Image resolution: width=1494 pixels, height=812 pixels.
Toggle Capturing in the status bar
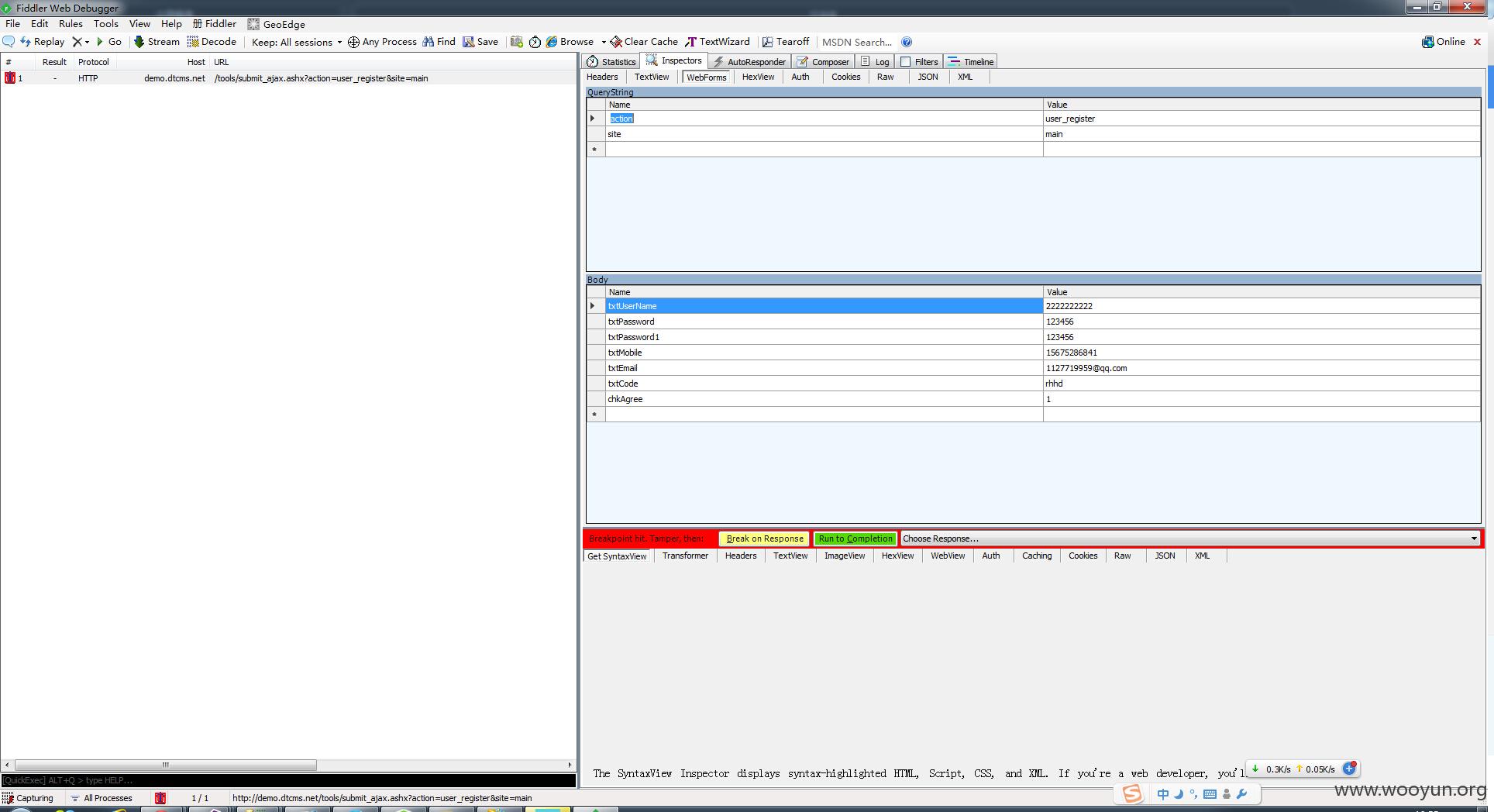click(x=29, y=798)
